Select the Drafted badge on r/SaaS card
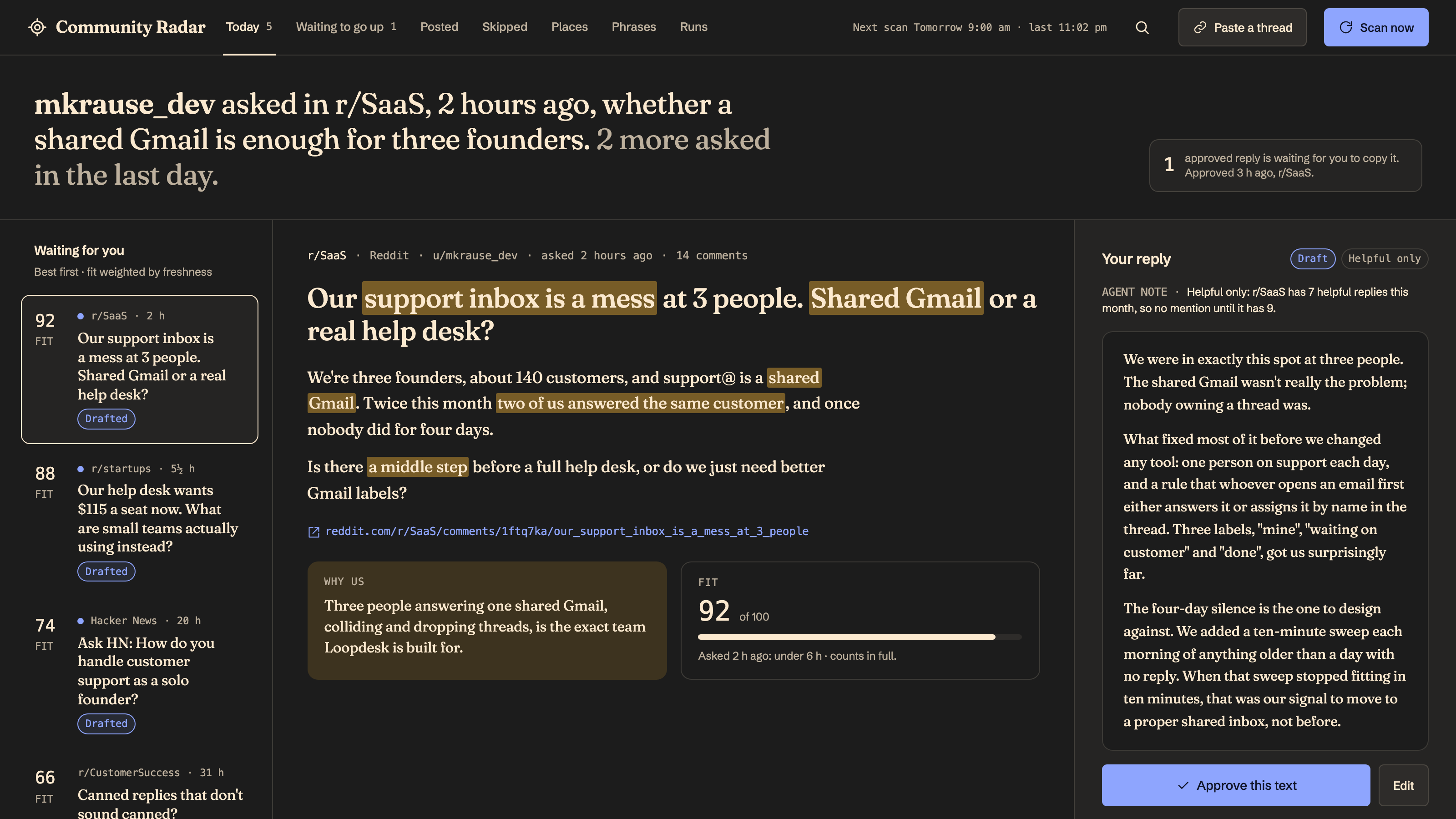 [106, 419]
